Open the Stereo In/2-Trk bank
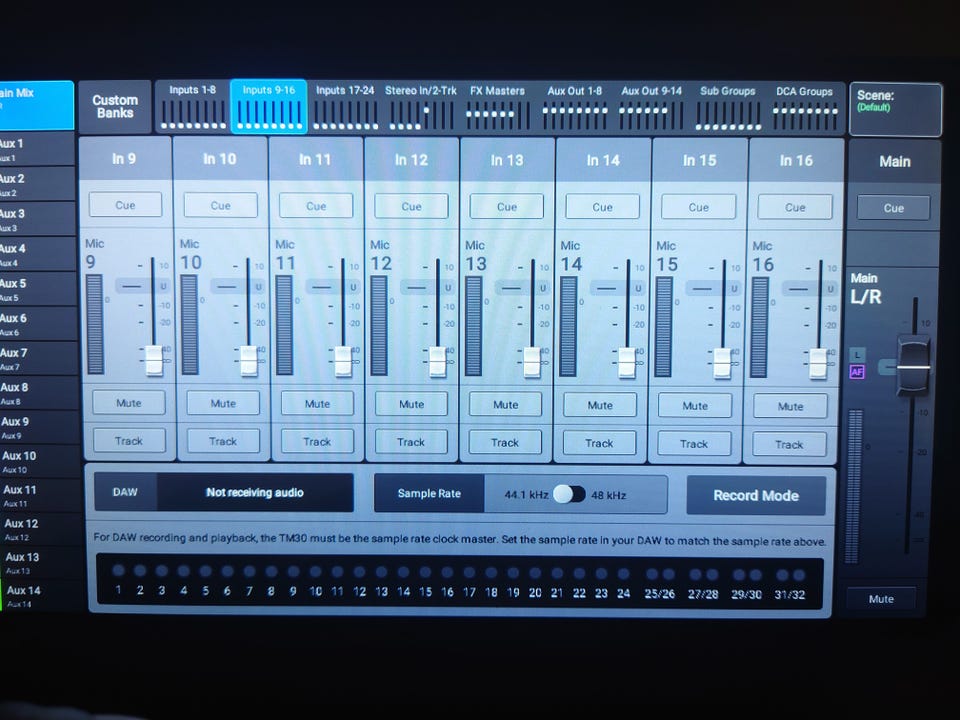The image size is (960, 720). [x=421, y=107]
